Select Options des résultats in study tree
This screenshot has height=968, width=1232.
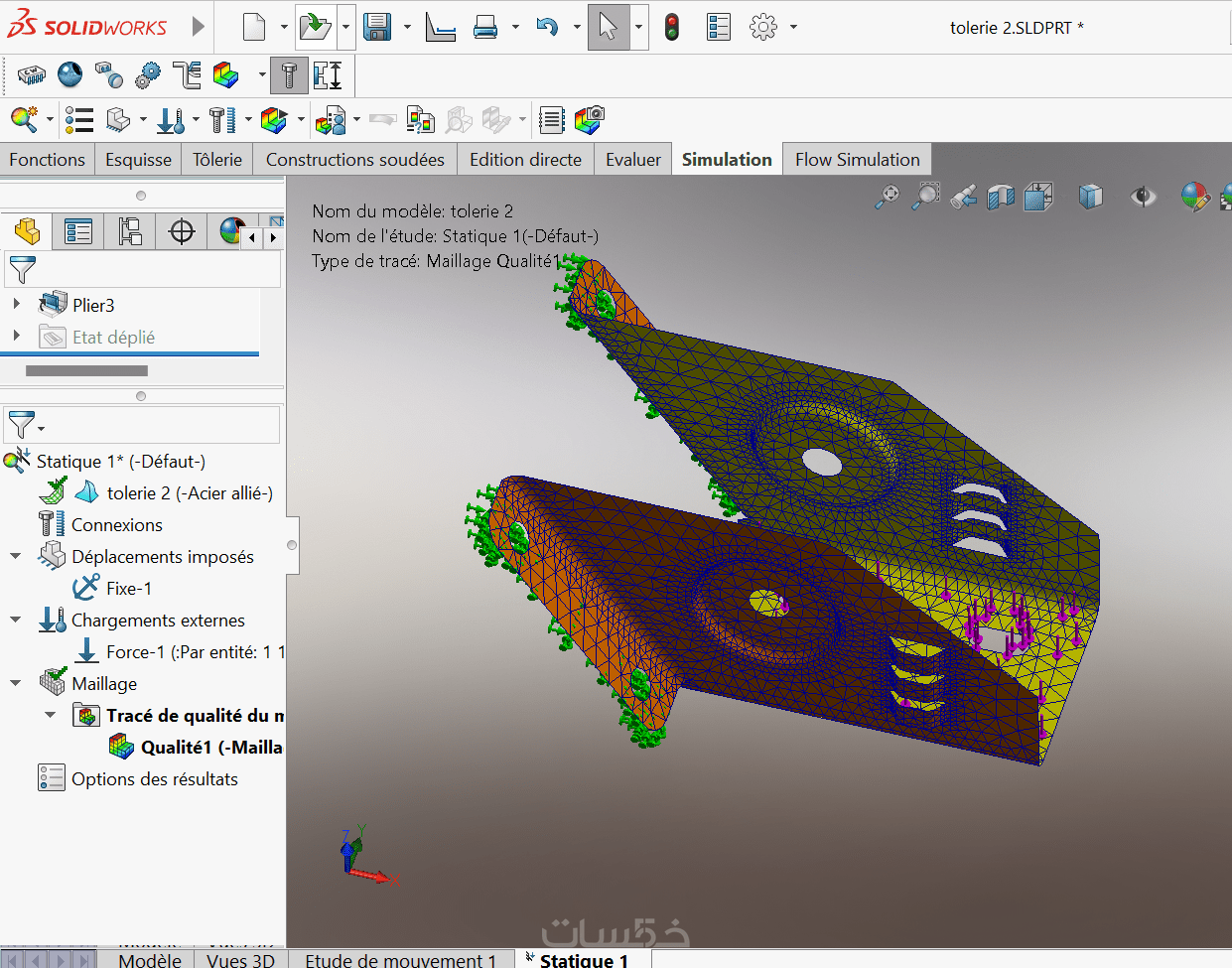point(154,779)
